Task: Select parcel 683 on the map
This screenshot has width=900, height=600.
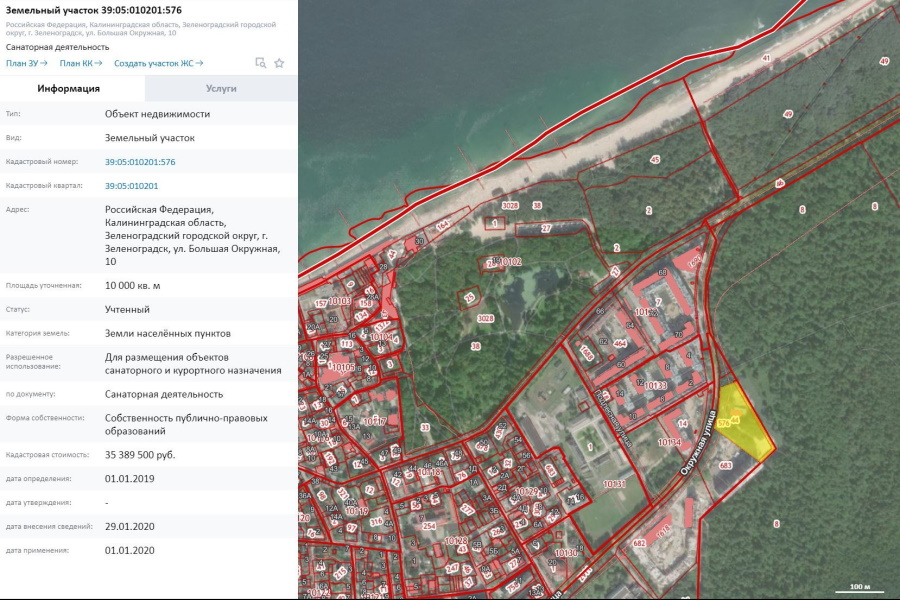Action: [726, 466]
